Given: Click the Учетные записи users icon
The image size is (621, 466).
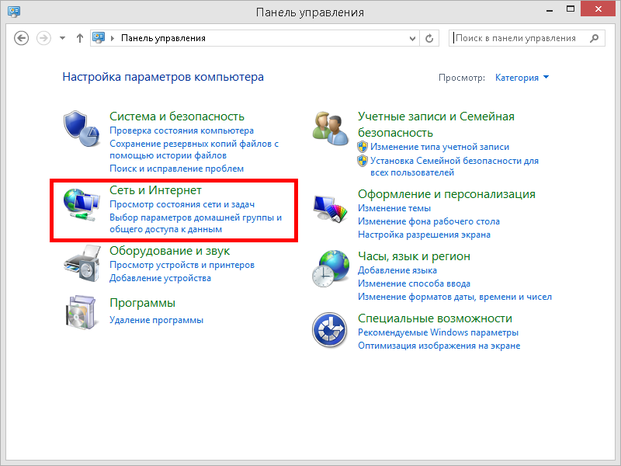Looking at the screenshot, I should tap(331, 130).
